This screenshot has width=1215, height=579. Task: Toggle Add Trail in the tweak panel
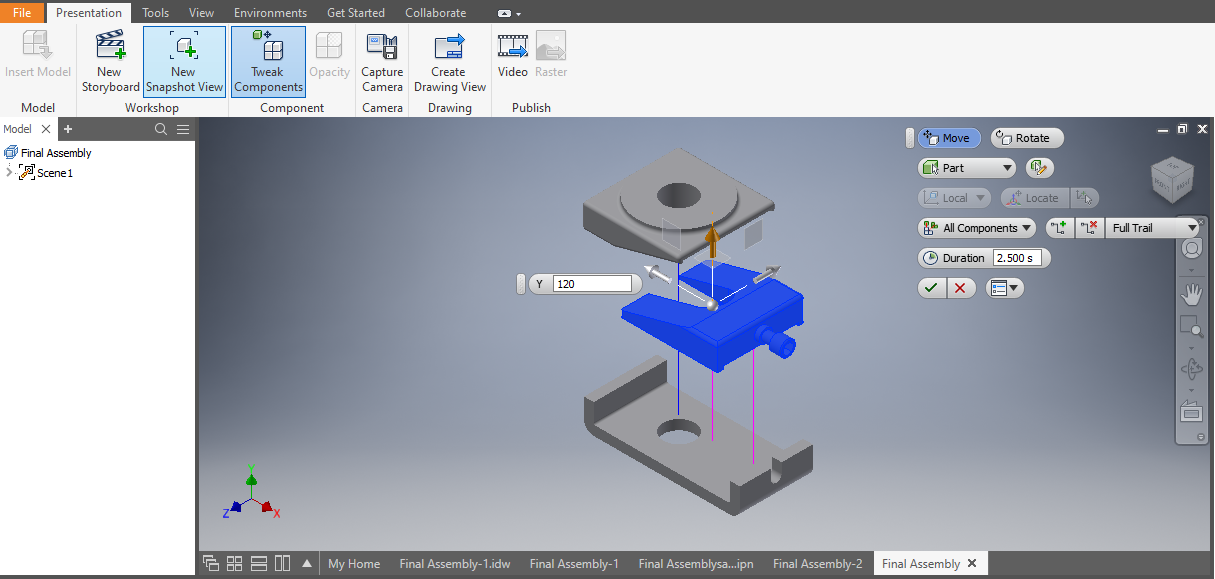1059,227
